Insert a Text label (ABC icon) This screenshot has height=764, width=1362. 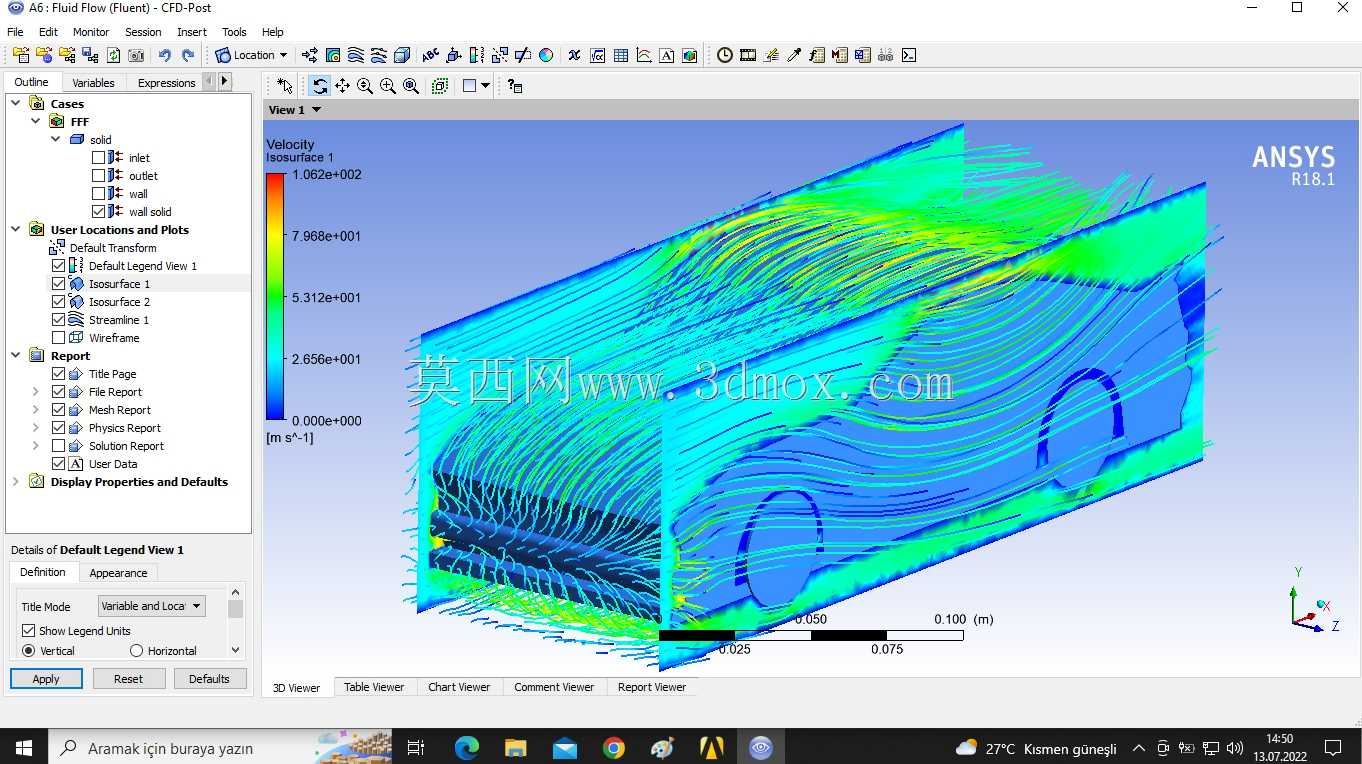coord(430,55)
